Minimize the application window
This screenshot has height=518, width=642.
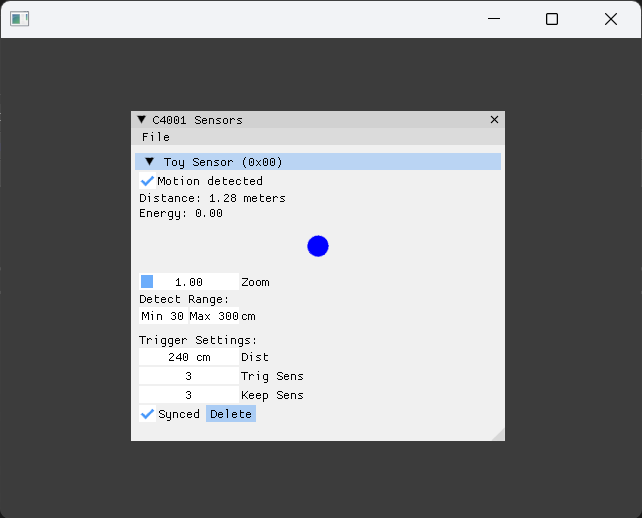point(494,19)
